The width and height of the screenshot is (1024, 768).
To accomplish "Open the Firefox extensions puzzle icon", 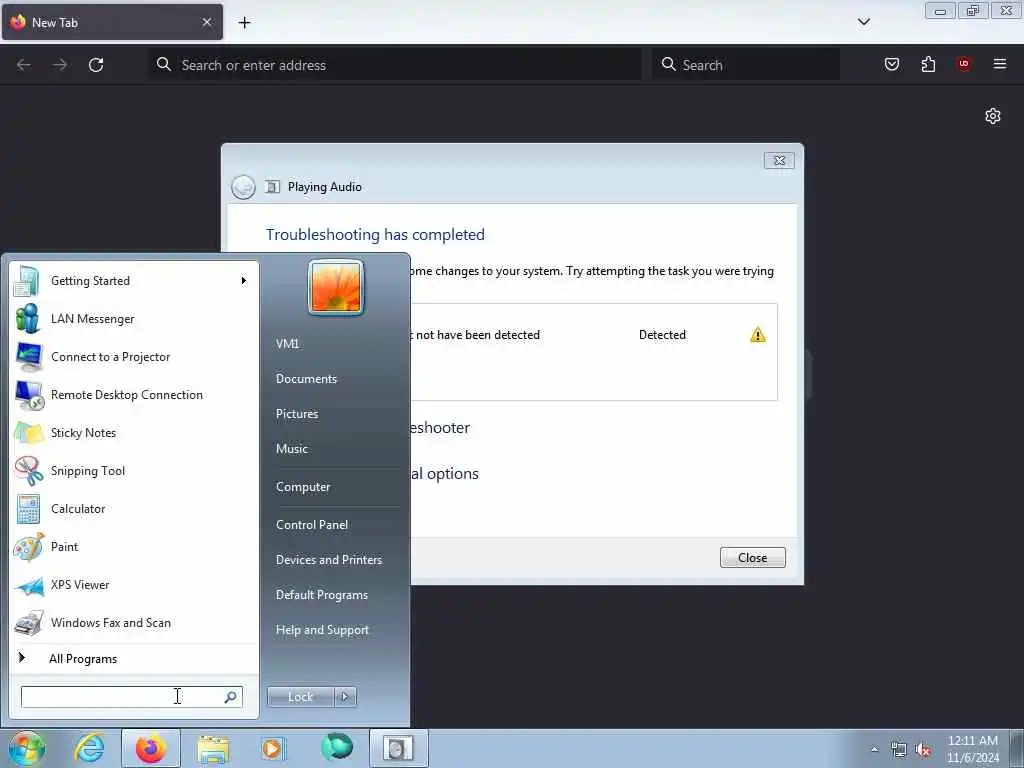I will tap(928, 64).
